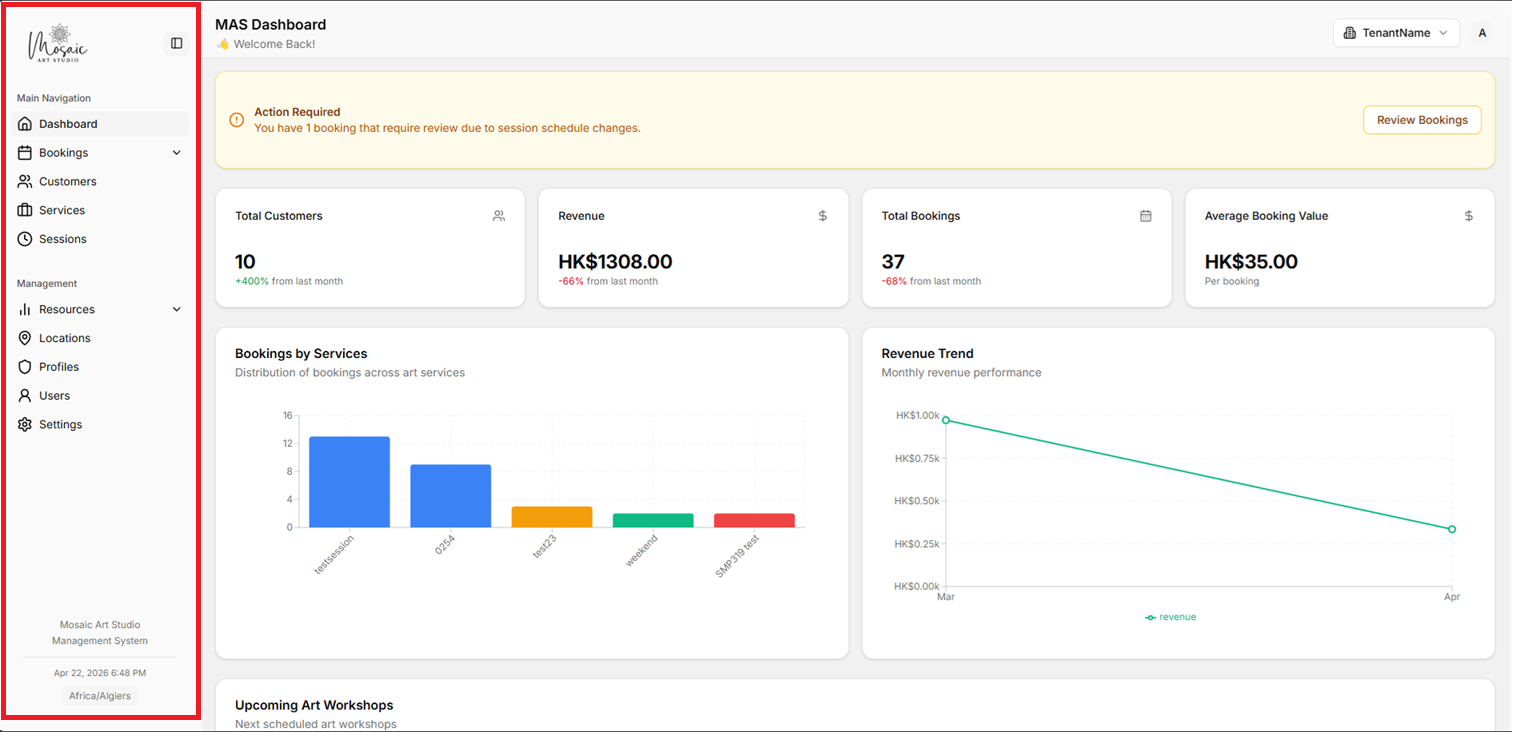Open Services via the briefcase icon

(x=24, y=210)
